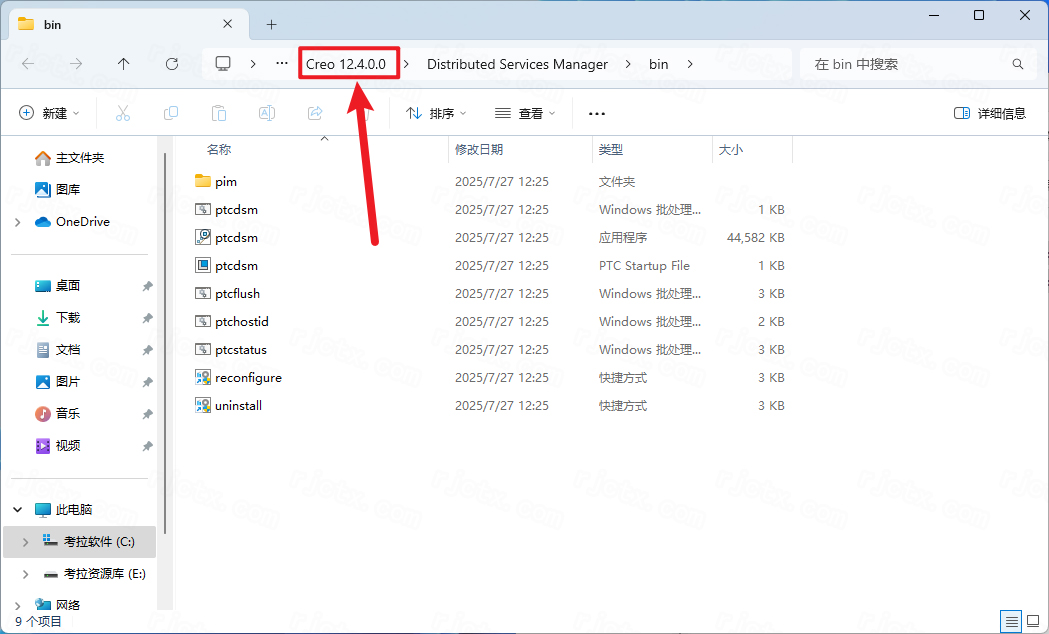
Task: Show hidden path segments via ellipsis
Action: (282, 64)
